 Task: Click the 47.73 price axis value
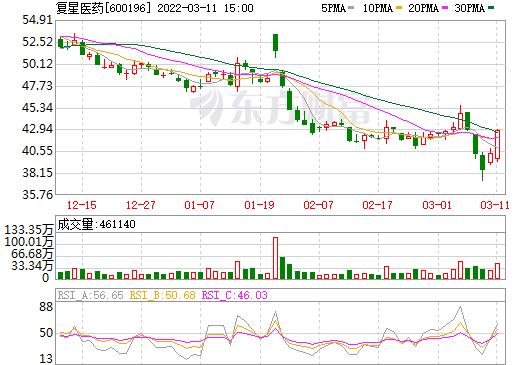(38, 86)
